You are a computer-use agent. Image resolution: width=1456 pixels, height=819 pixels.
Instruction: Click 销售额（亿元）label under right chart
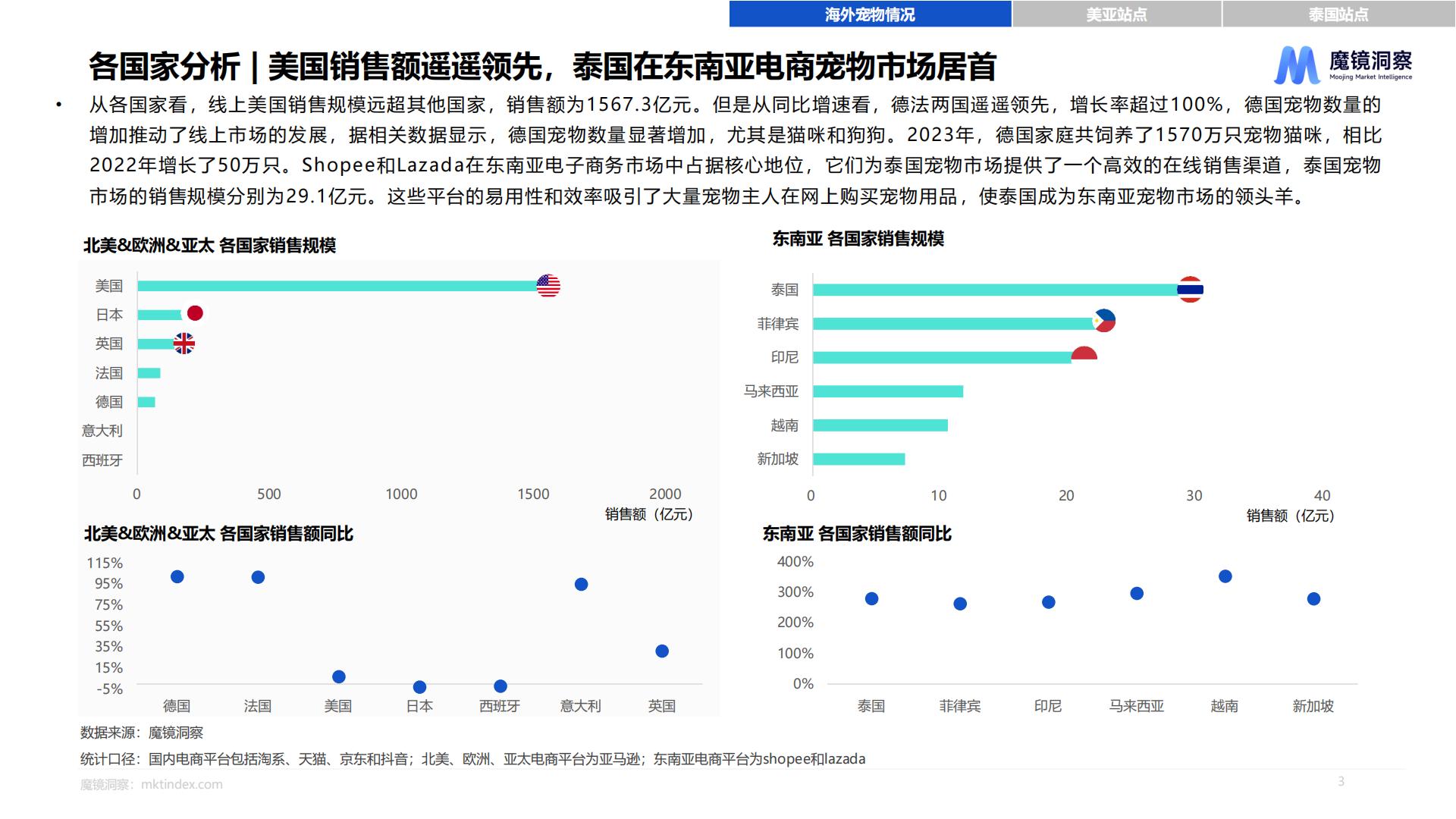pos(1291,516)
